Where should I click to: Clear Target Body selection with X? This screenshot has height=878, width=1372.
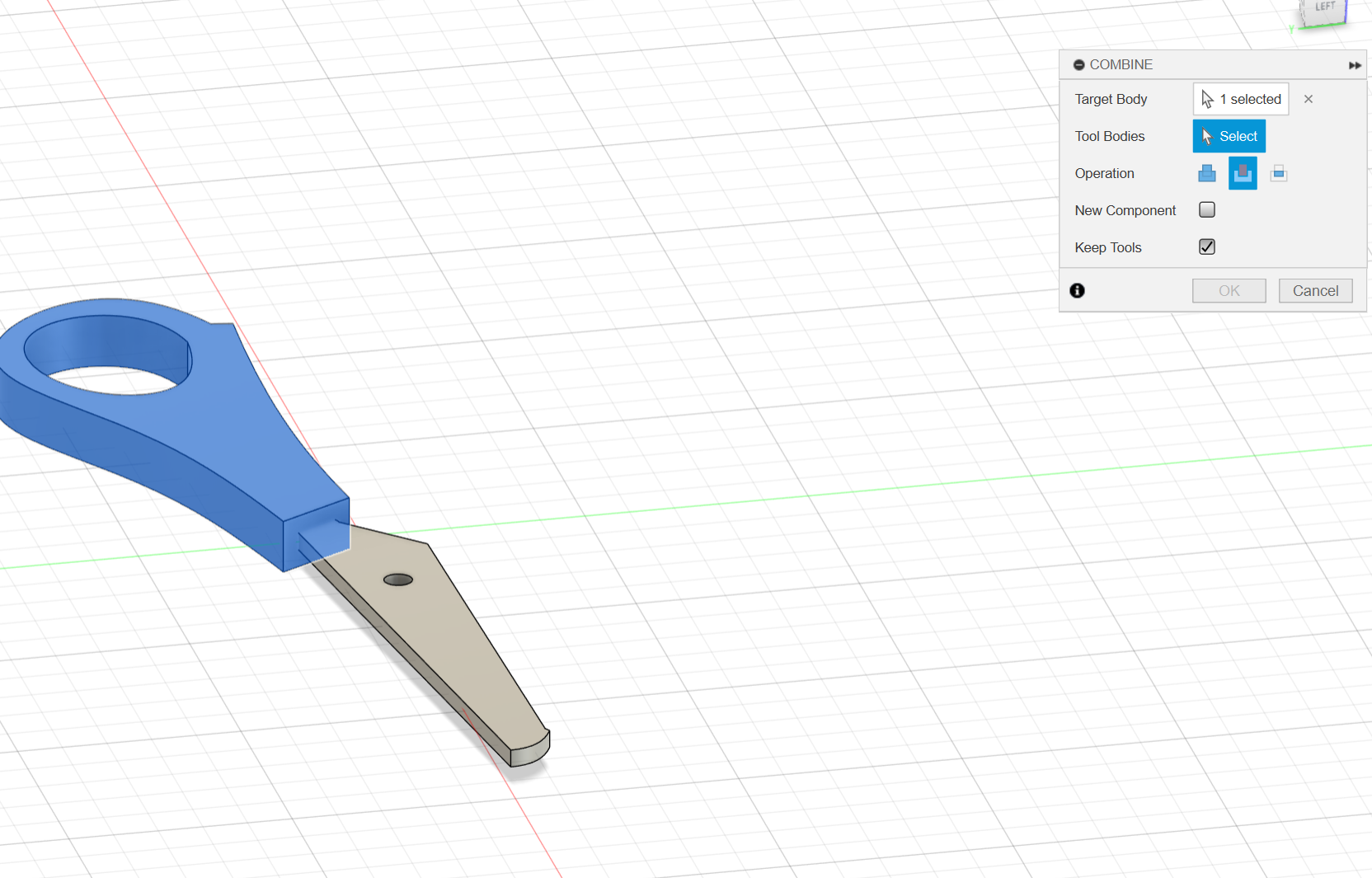(1308, 99)
